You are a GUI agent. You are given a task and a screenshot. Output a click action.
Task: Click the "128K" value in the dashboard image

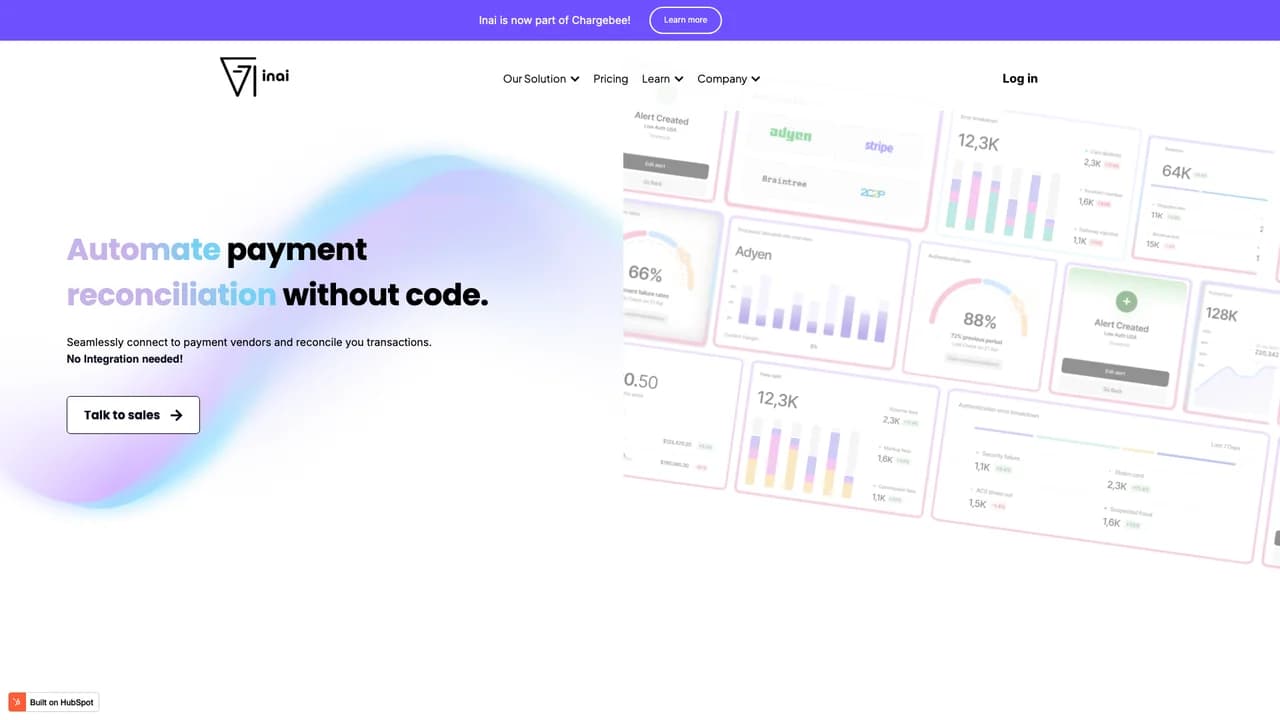tap(1222, 314)
